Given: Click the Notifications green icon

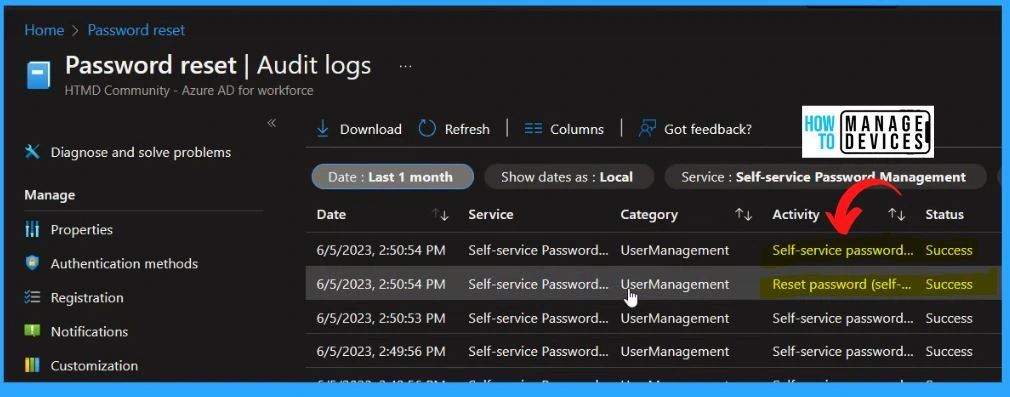Looking at the screenshot, I should coord(32,331).
